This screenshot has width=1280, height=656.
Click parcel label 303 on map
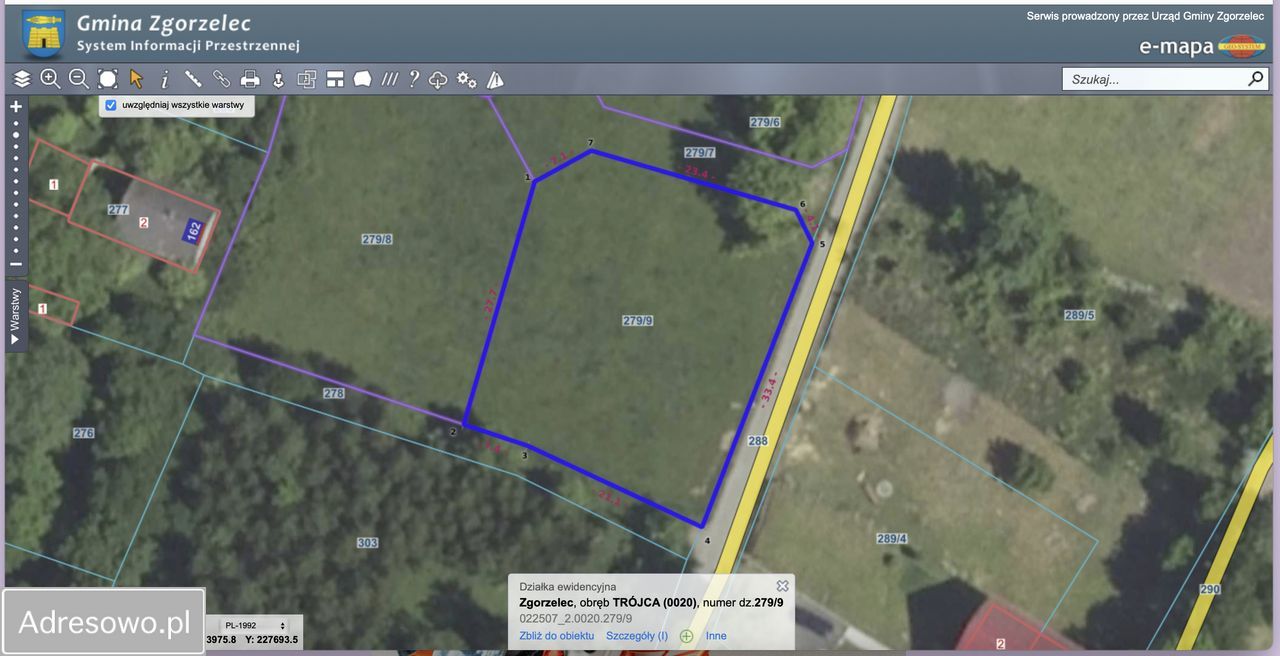pyautogui.click(x=367, y=542)
